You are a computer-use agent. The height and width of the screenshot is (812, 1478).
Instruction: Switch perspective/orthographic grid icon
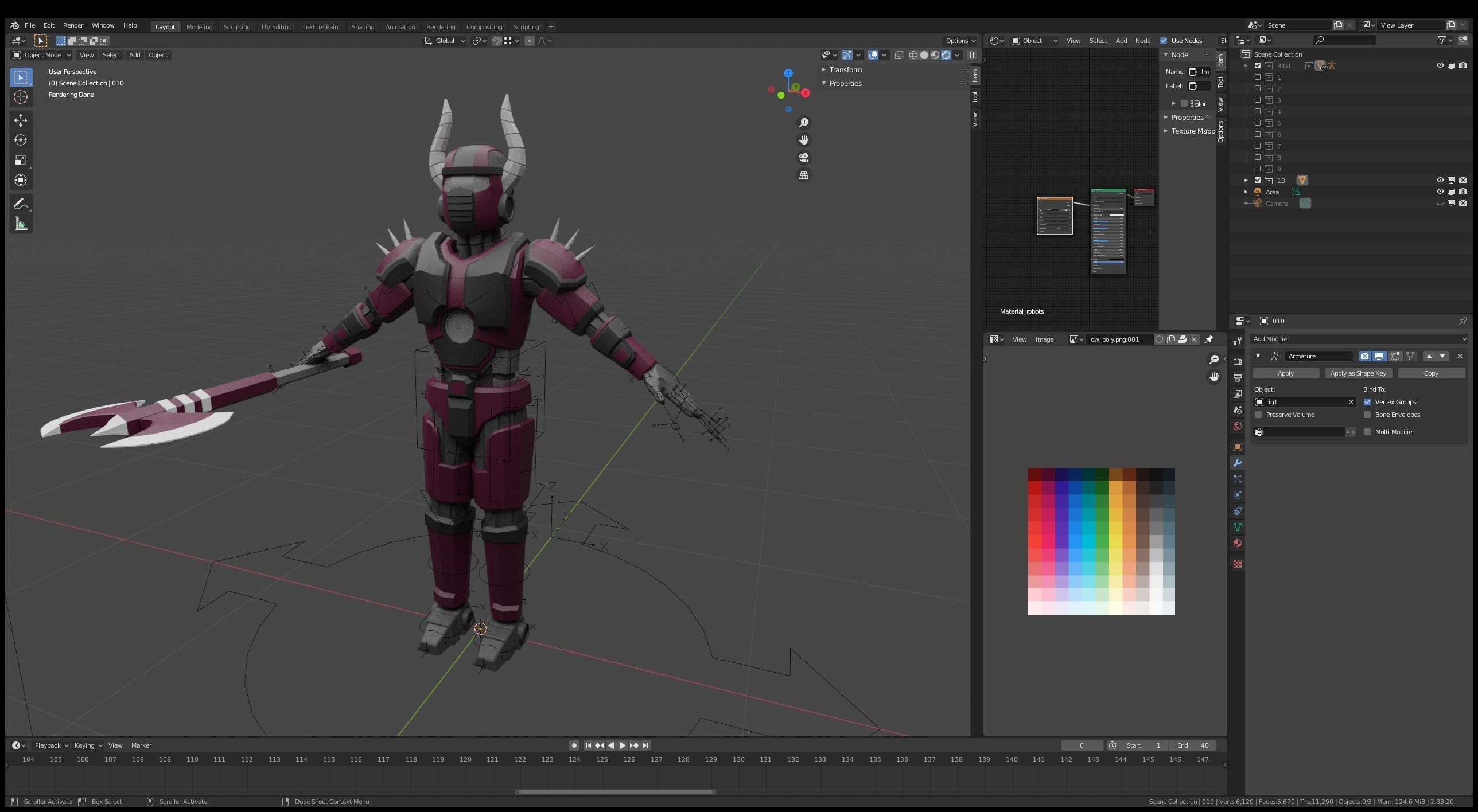(804, 175)
